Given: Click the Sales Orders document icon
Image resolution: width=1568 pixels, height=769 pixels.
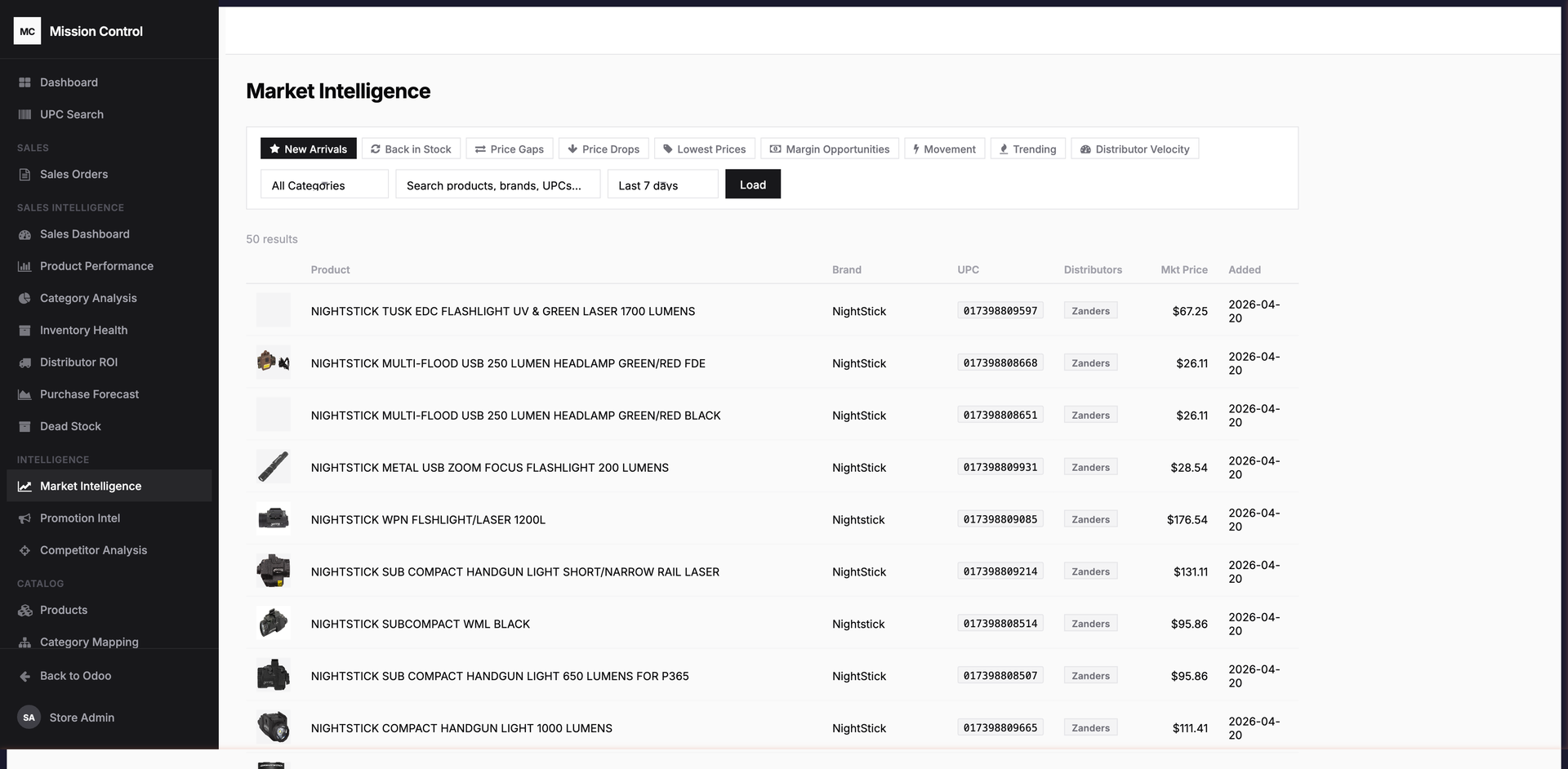Looking at the screenshot, I should coord(24,174).
